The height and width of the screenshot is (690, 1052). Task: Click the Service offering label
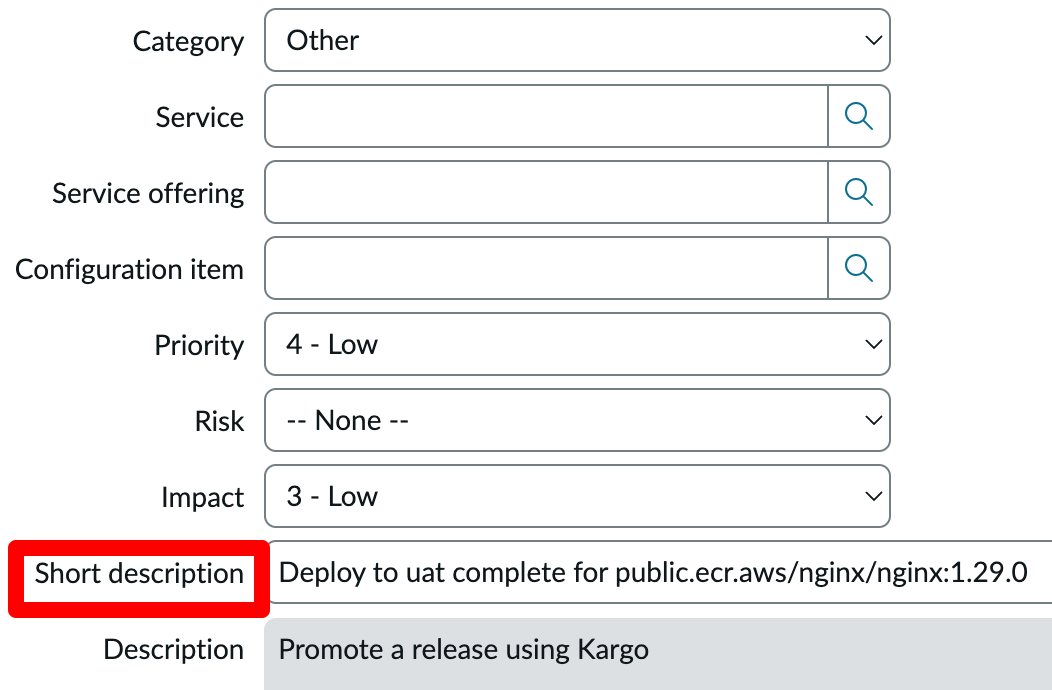click(x=148, y=194)
